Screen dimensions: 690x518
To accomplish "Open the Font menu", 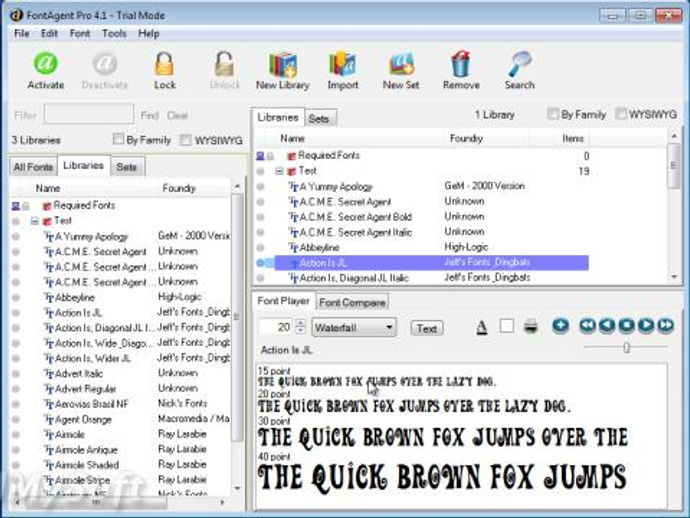I will tap(80, 33).
